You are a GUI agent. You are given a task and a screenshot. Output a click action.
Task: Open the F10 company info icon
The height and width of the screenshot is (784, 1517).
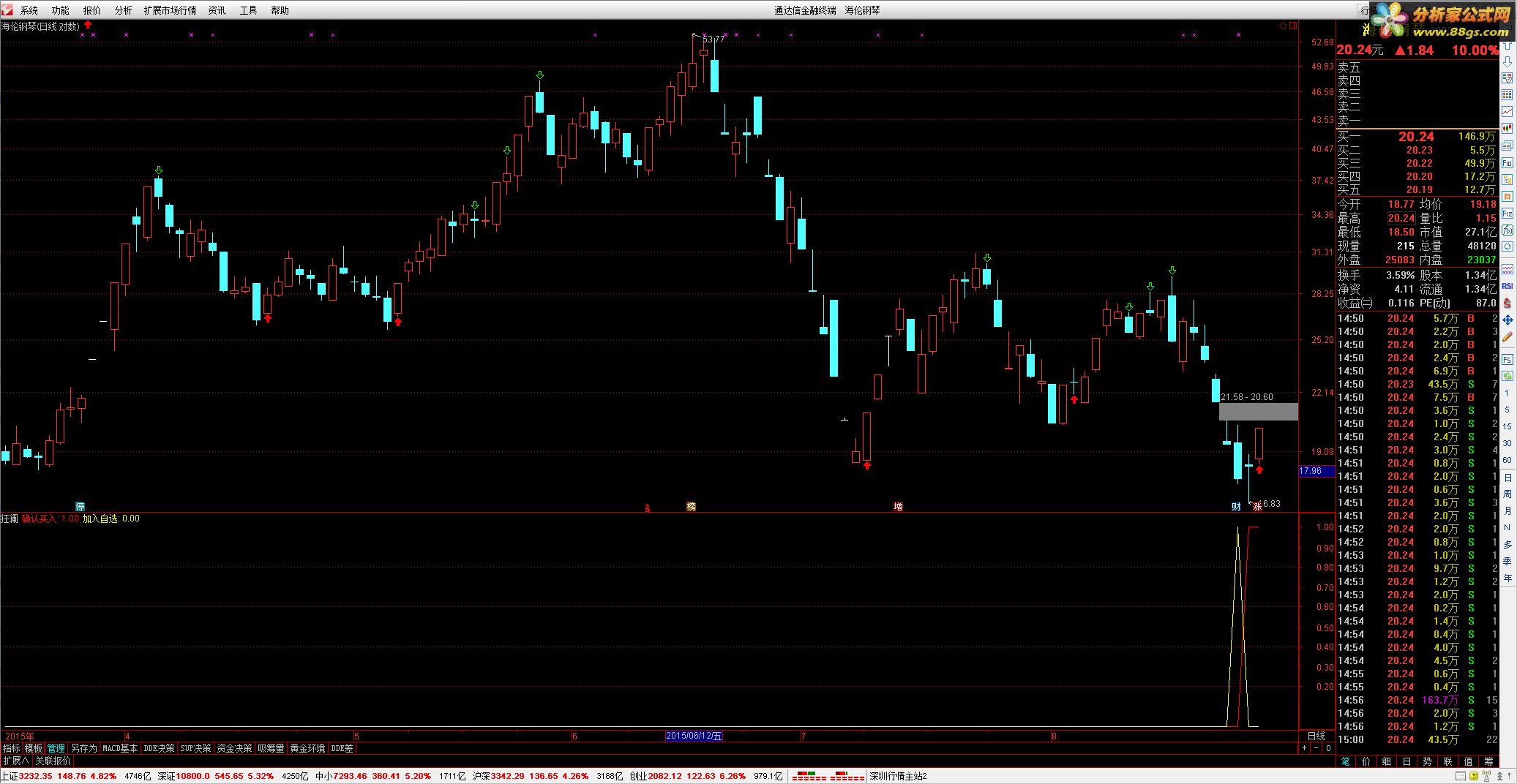click(x=1507, y=162)
